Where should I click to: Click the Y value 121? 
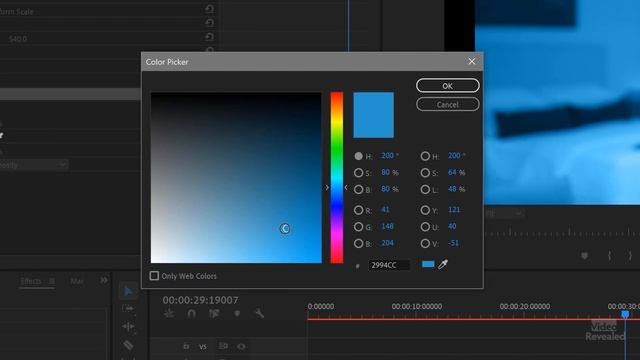point(454,209)
